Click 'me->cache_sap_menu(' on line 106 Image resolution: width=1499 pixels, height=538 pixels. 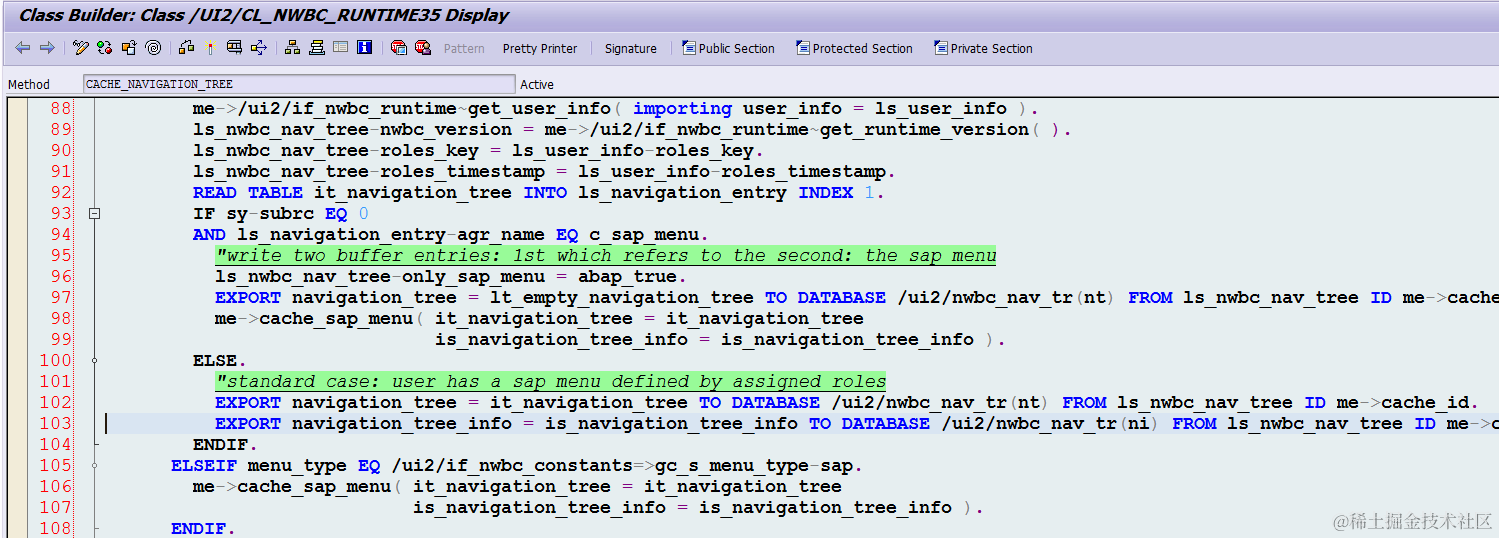point(297,486)
